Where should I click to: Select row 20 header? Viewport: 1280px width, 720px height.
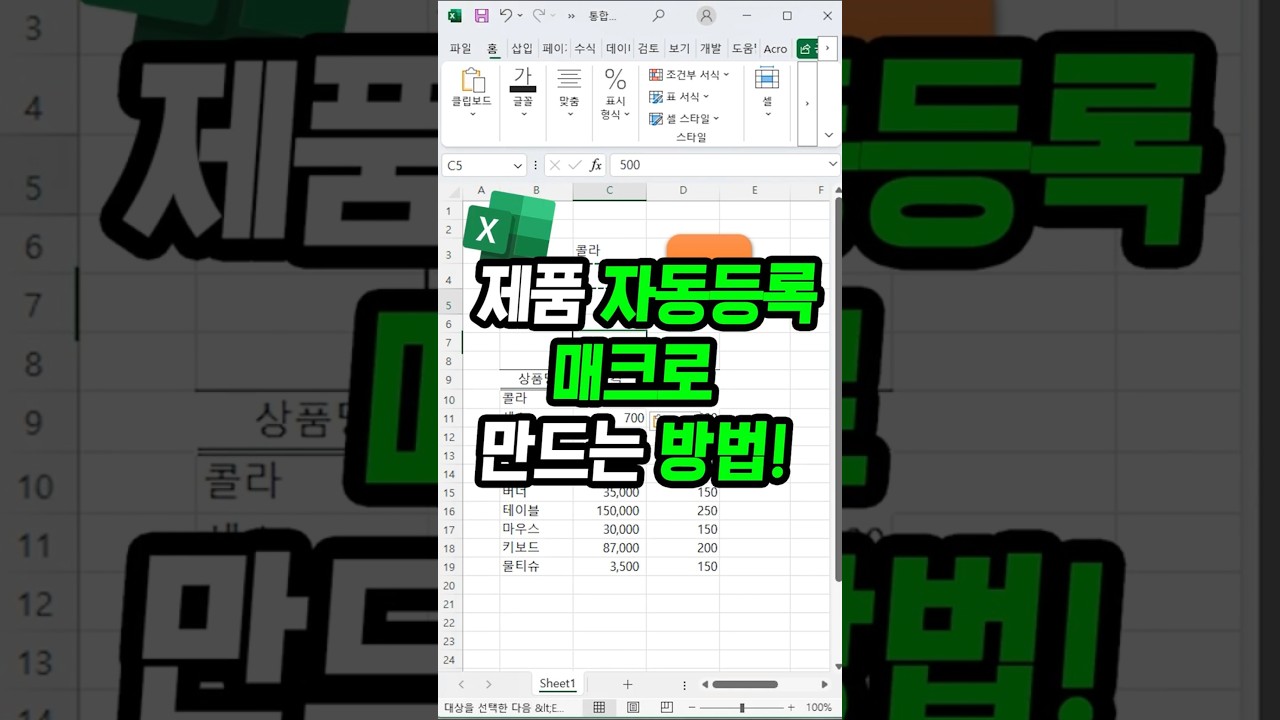tap(449, 585)
